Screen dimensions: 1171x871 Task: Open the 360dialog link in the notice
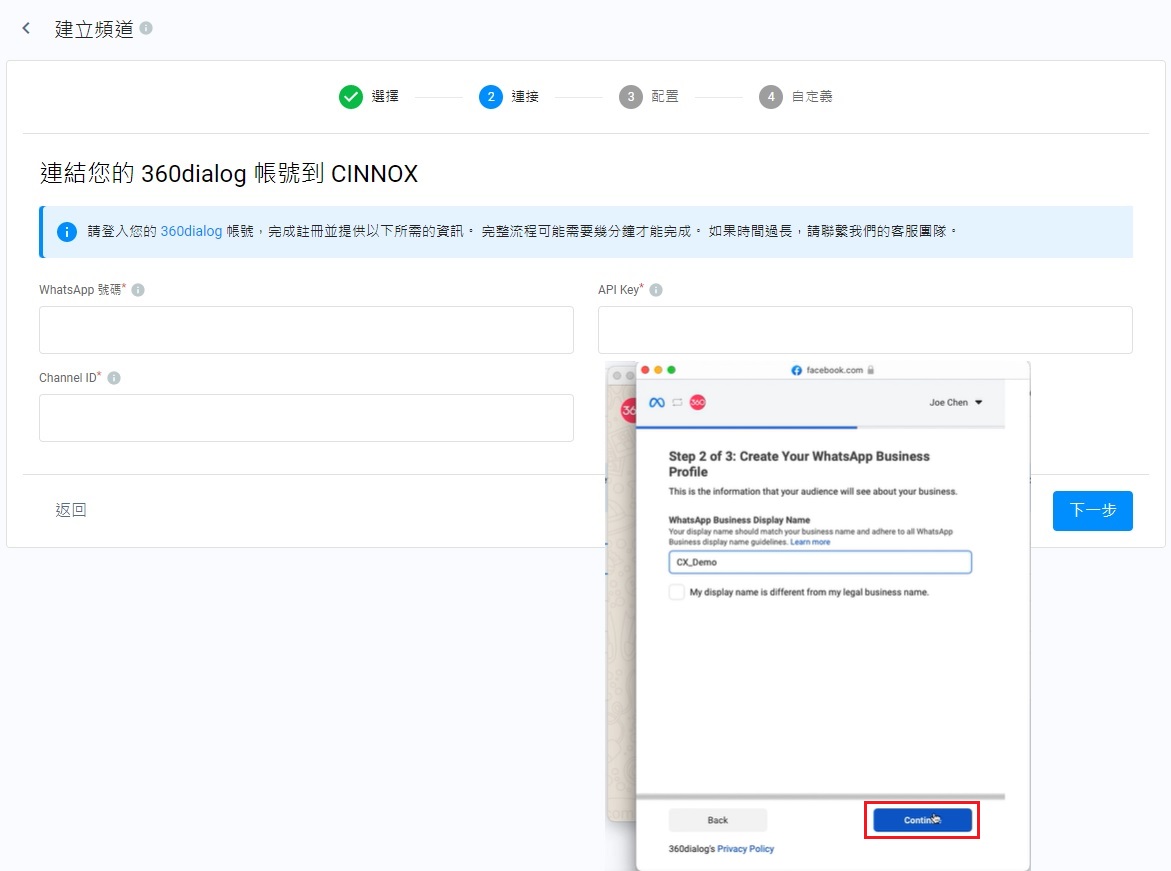(191, 232)
